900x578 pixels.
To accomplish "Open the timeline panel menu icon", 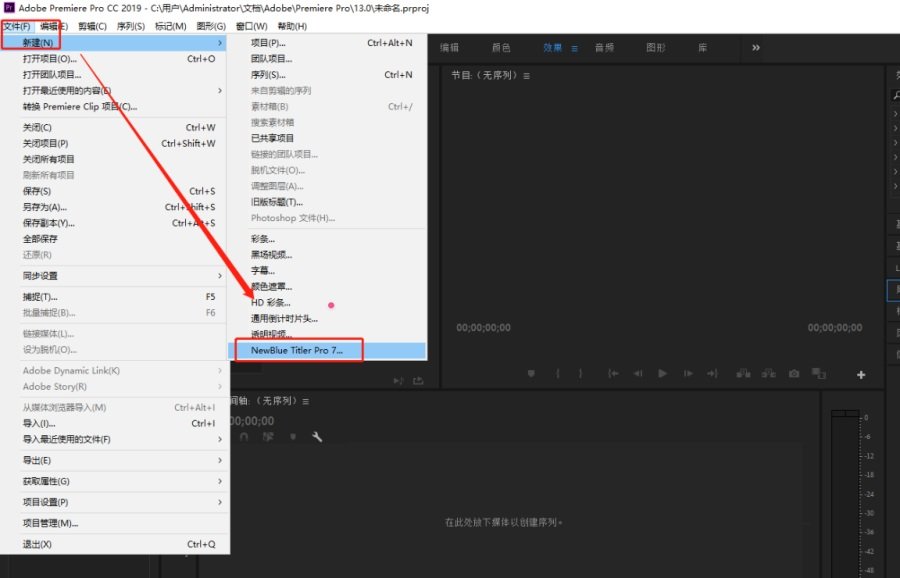I will tap(305, 401).
